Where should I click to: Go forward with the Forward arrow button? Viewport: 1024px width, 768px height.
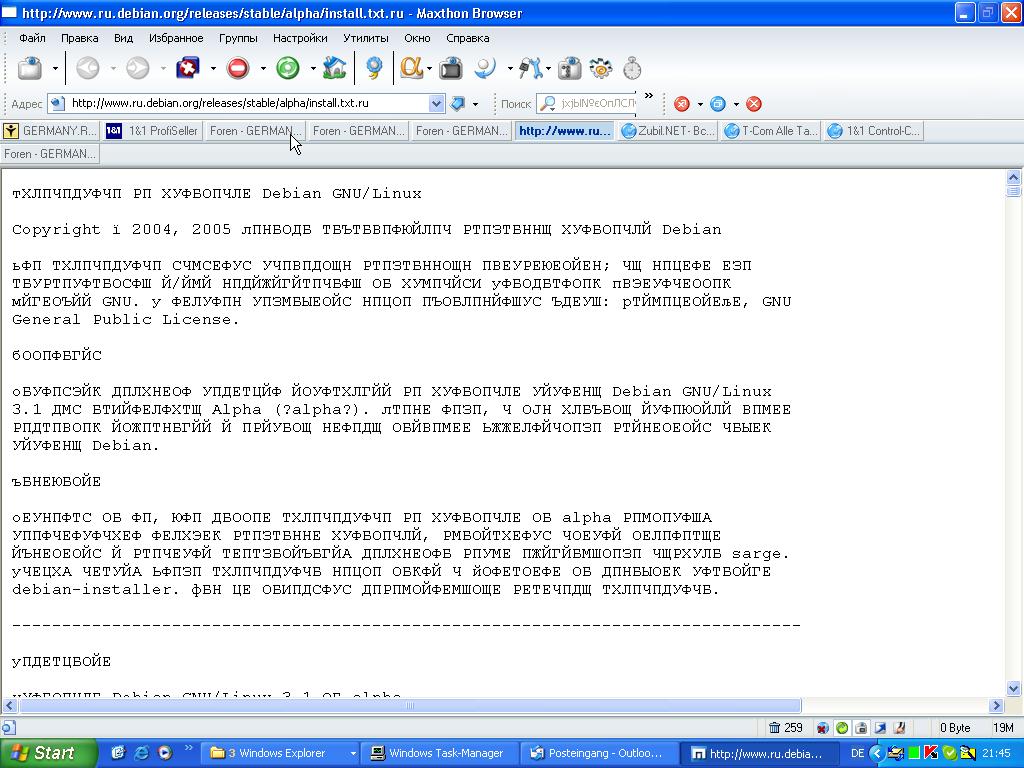click(138, 68)
